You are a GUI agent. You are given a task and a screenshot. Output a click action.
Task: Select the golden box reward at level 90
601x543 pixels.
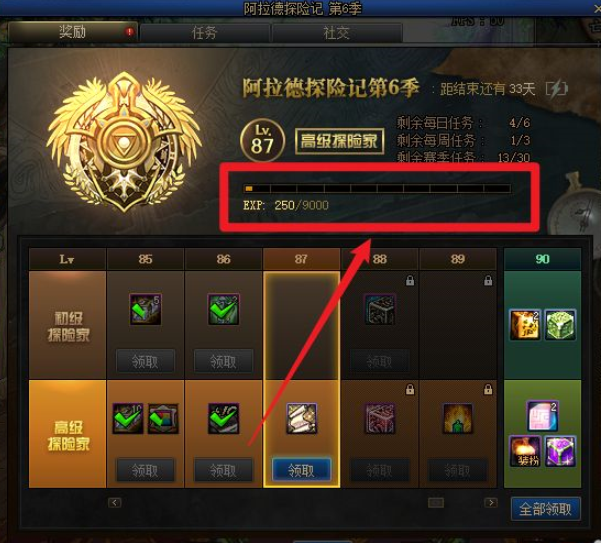tap(525, 325)
